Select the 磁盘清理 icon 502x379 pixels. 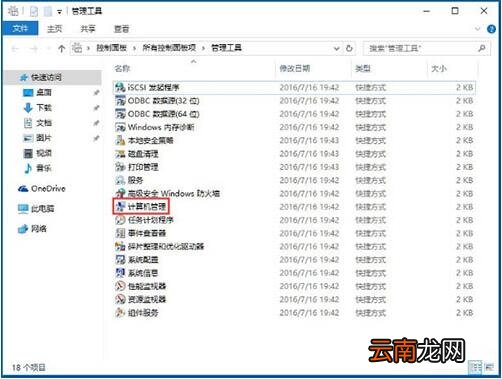[120, 154]
